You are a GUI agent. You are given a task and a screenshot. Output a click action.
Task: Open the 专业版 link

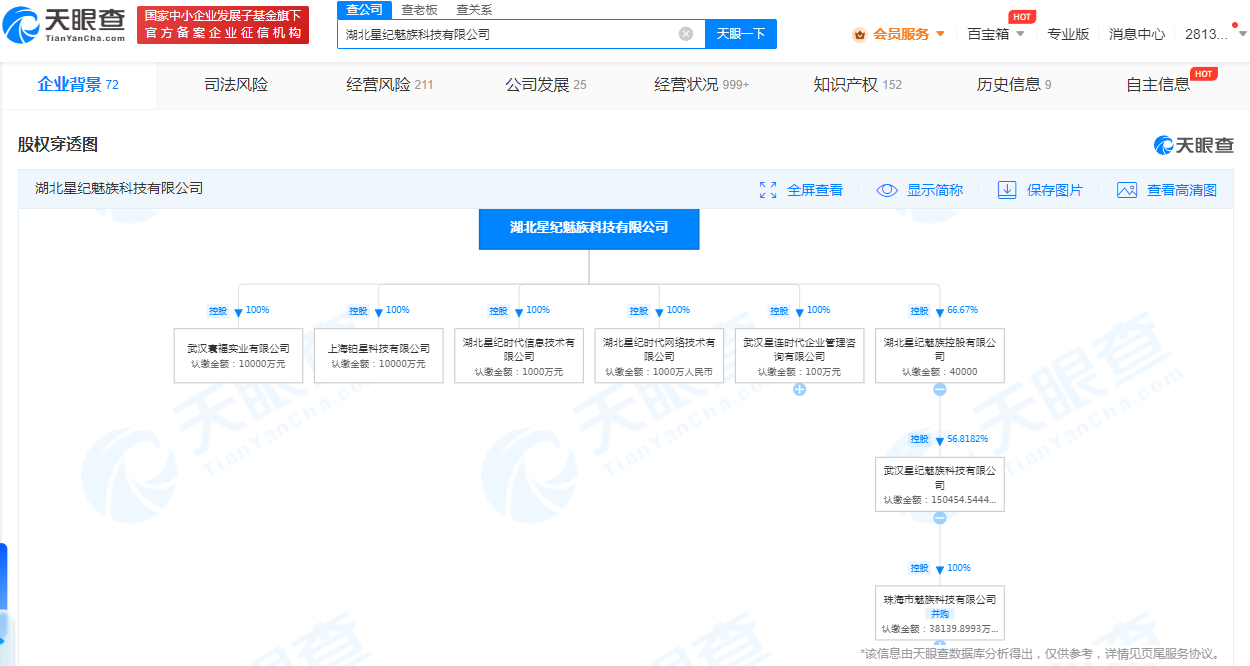point(1068,34)
